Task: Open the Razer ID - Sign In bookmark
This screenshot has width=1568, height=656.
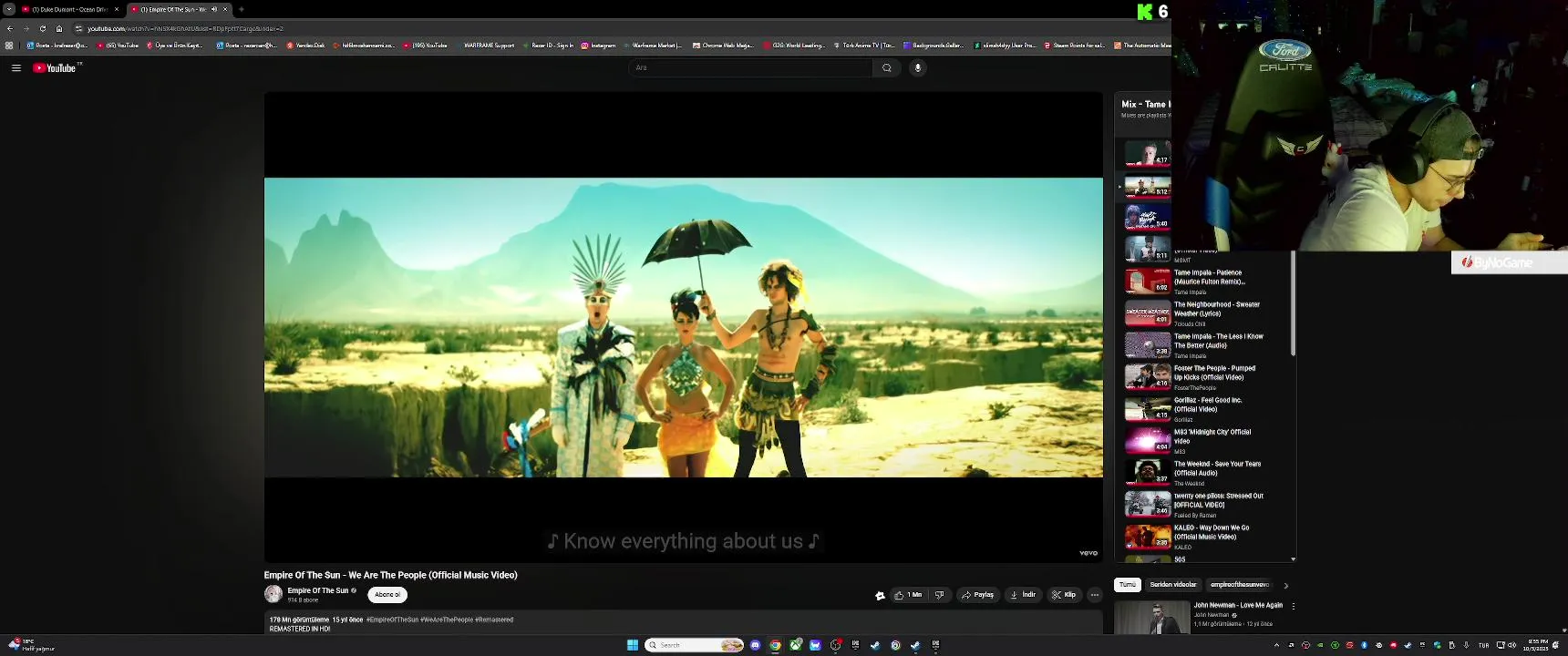Action: [x=549, y=45]
